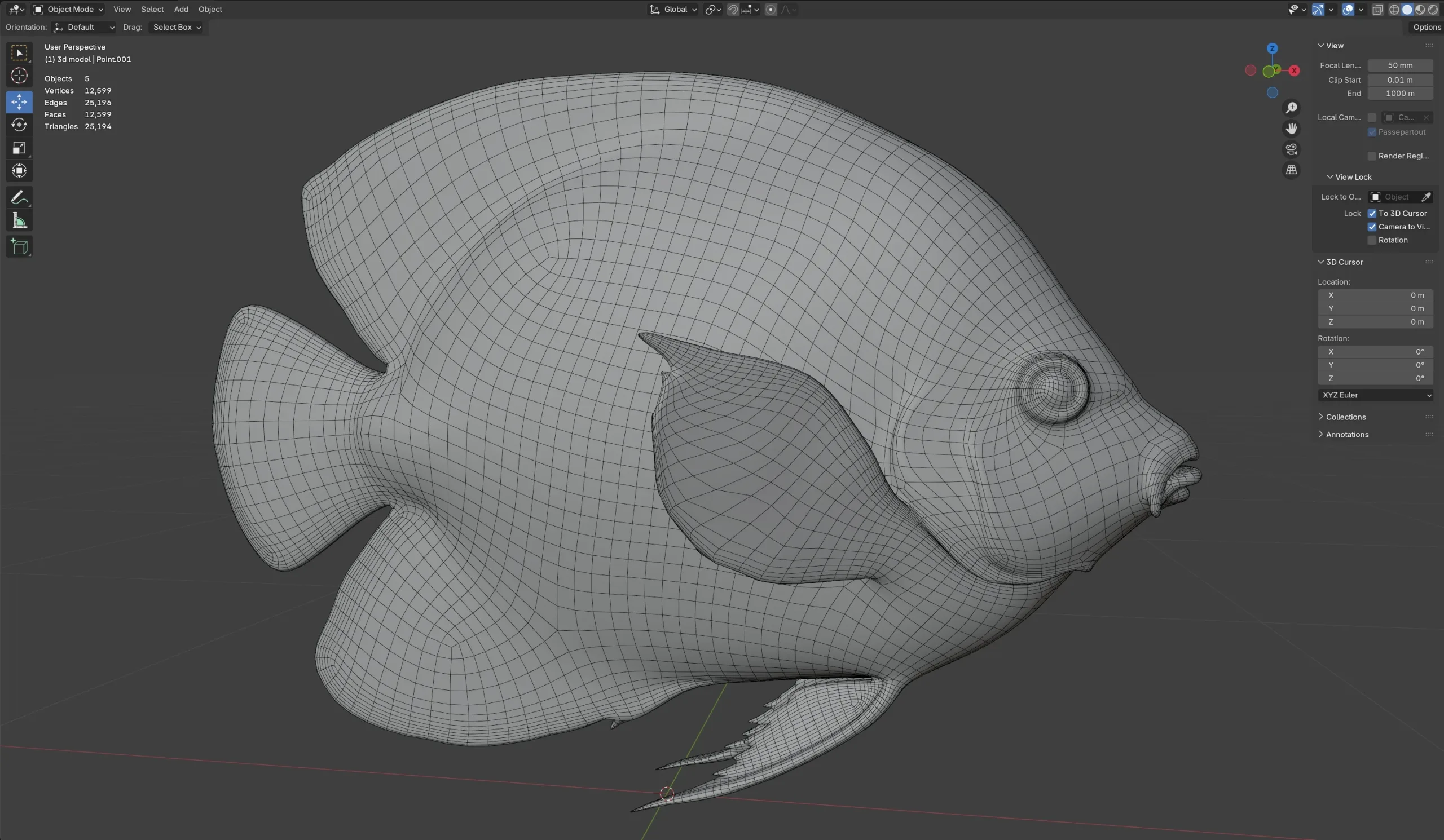Switch viewport to Wireframe shading

1394,9
